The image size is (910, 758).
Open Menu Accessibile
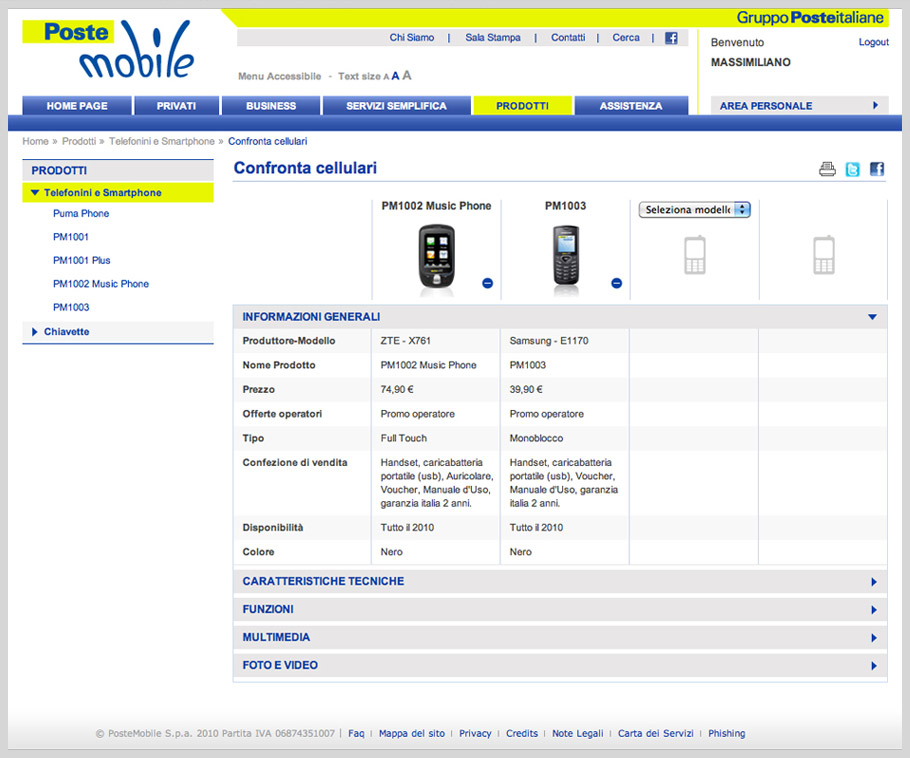click(x=279, y=76)
